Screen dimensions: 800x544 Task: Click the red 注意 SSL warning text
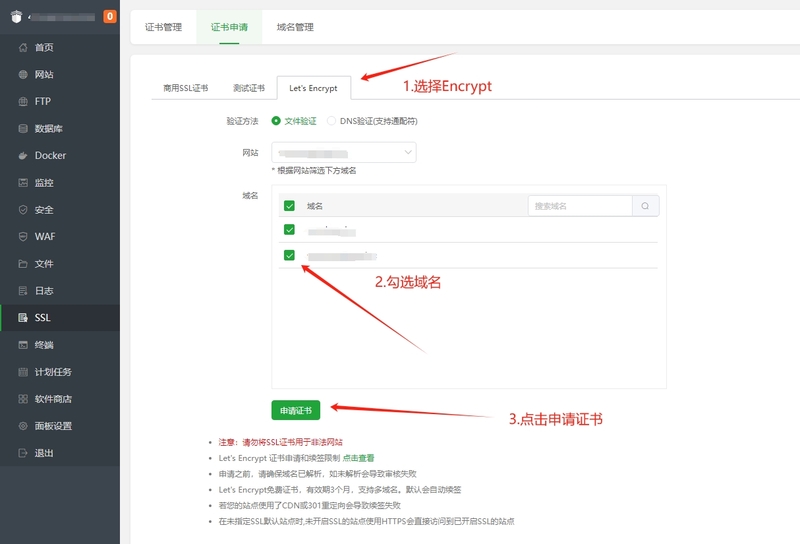(x=281, y=442)
